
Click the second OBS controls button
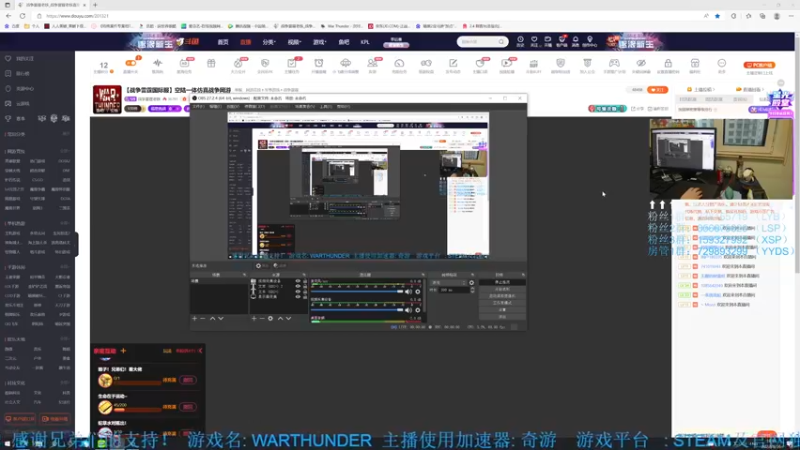coord(502,289)
